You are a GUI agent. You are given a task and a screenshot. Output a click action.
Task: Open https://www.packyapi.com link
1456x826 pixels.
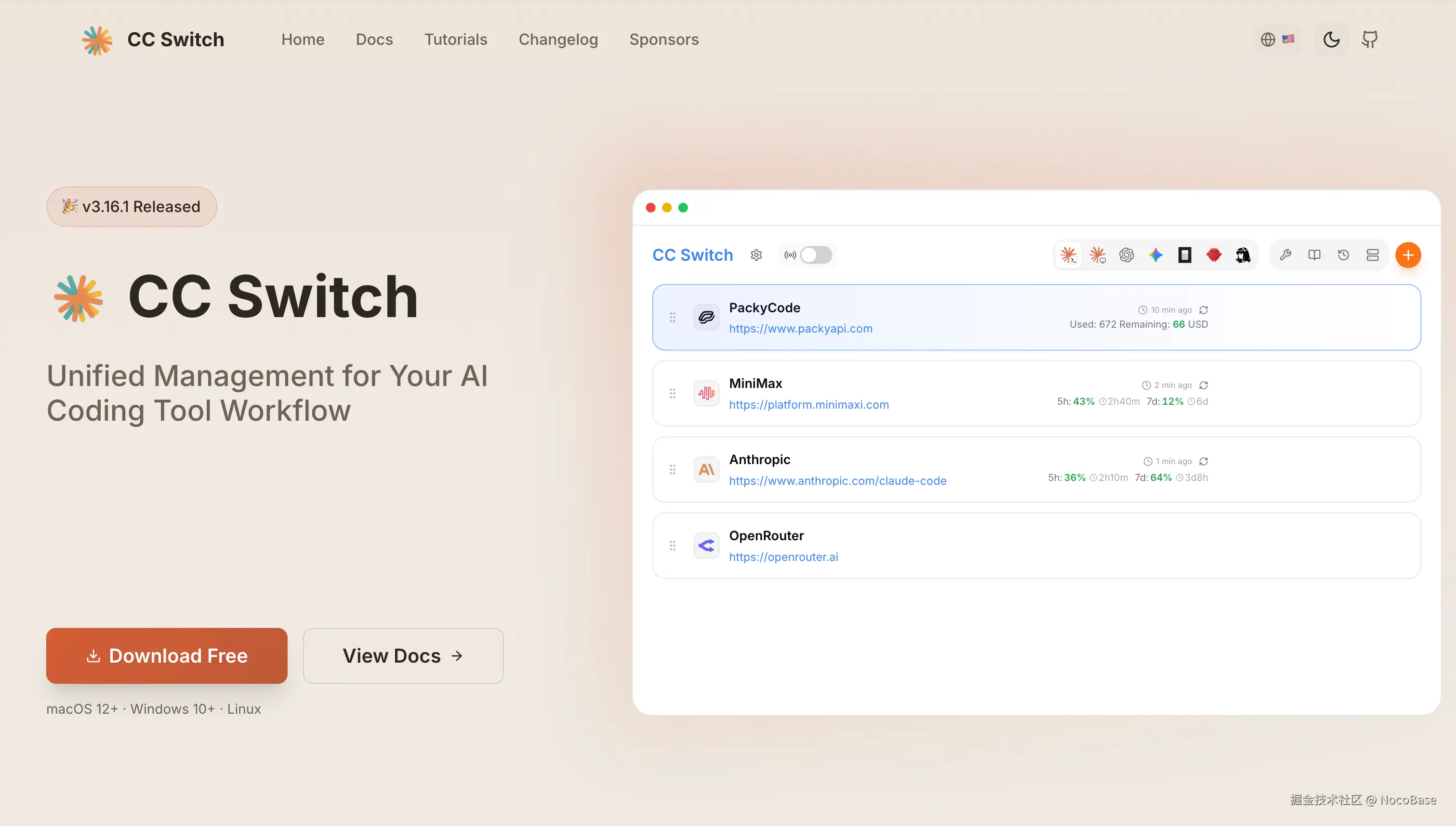(x=800, y=329)
